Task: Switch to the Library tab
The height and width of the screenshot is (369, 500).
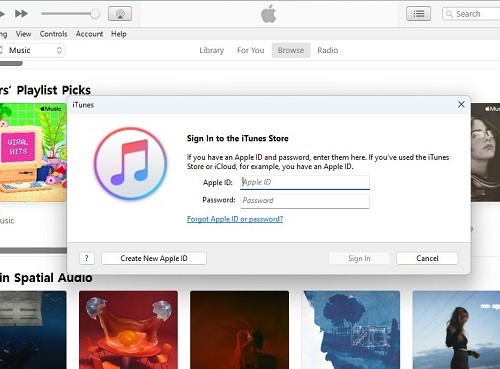Action: 212,50
